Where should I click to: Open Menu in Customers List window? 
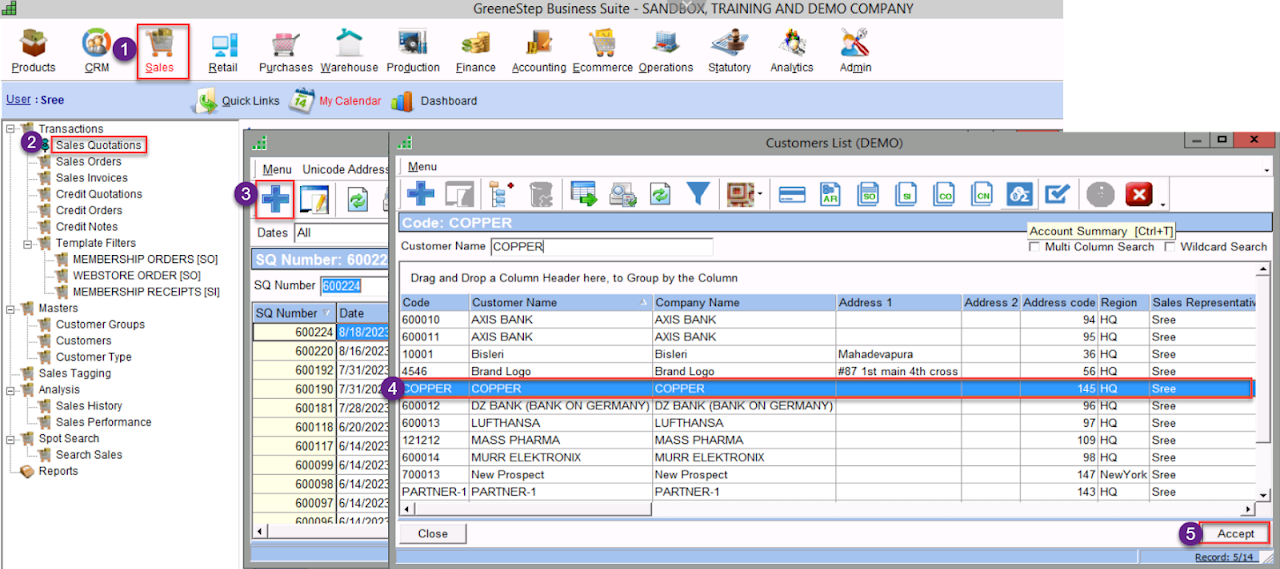422,167
